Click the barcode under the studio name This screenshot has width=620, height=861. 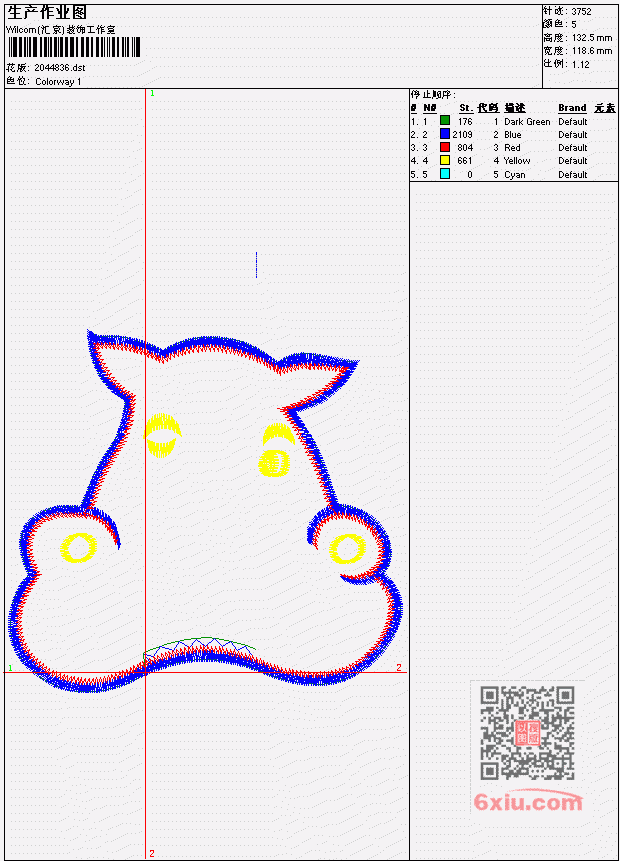(x=74, y=47)
